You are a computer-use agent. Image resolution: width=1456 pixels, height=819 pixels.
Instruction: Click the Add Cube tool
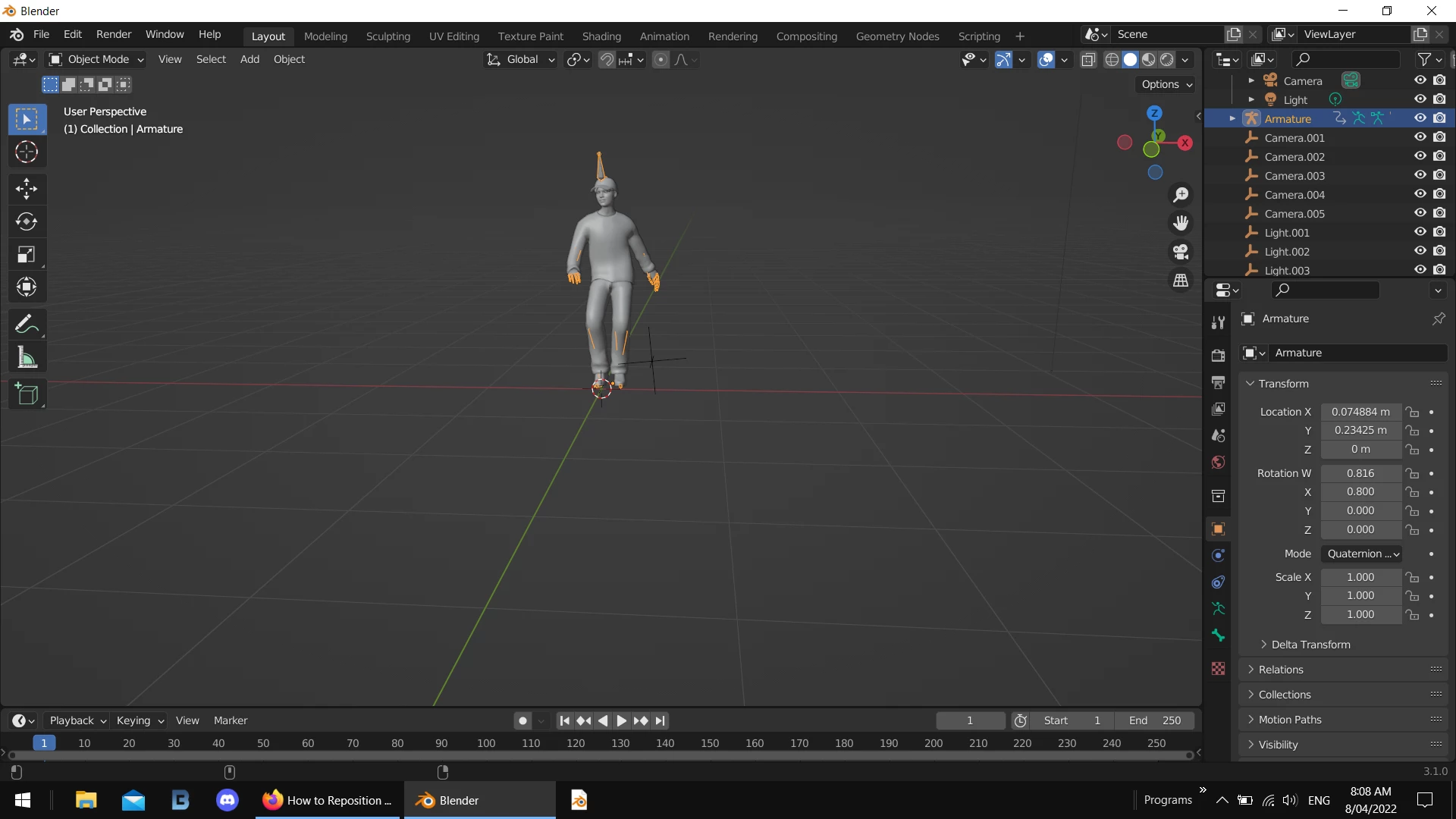[27, 394]
